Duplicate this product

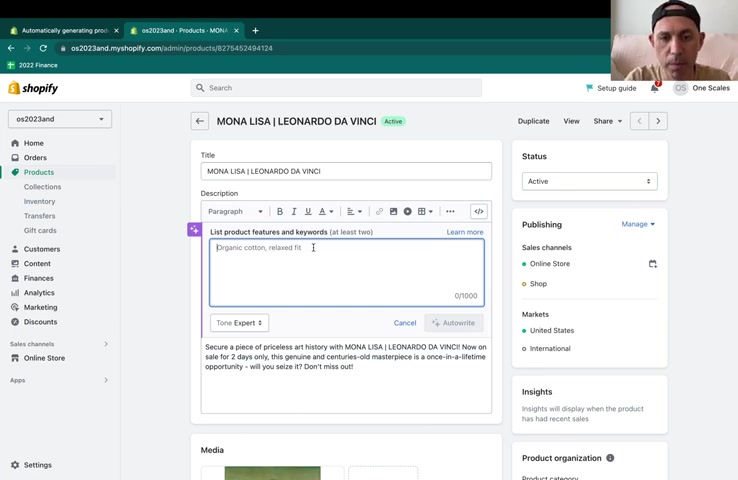[x=533, y=121]
